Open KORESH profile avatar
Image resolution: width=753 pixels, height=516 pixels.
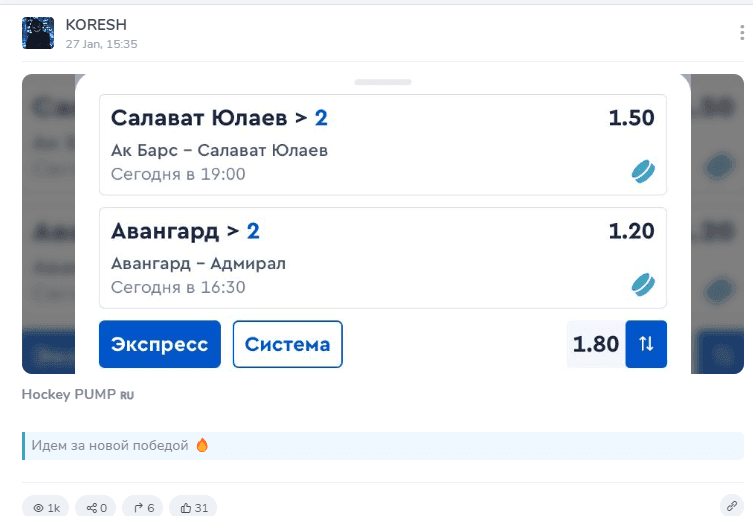click(38, 33)
